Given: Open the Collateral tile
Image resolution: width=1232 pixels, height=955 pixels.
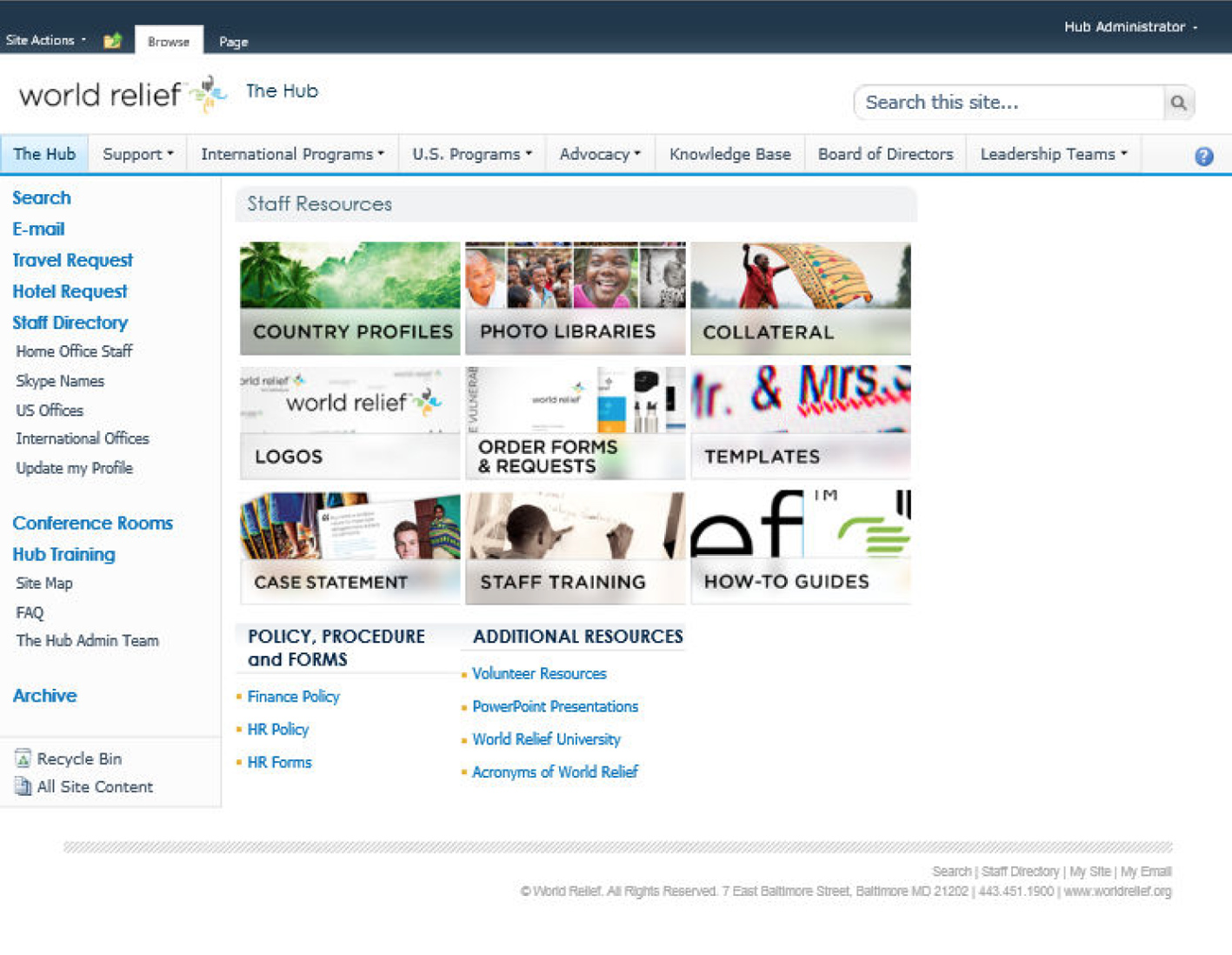Looking at the screenshot, I should tap(801, 298).
